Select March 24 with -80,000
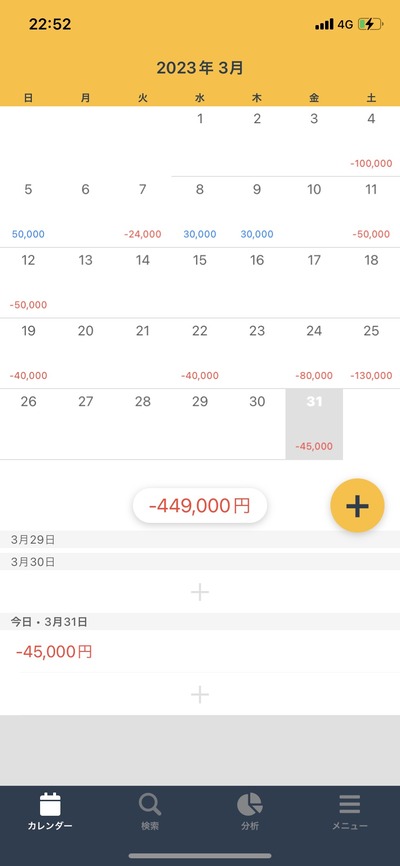 [314, 353]
